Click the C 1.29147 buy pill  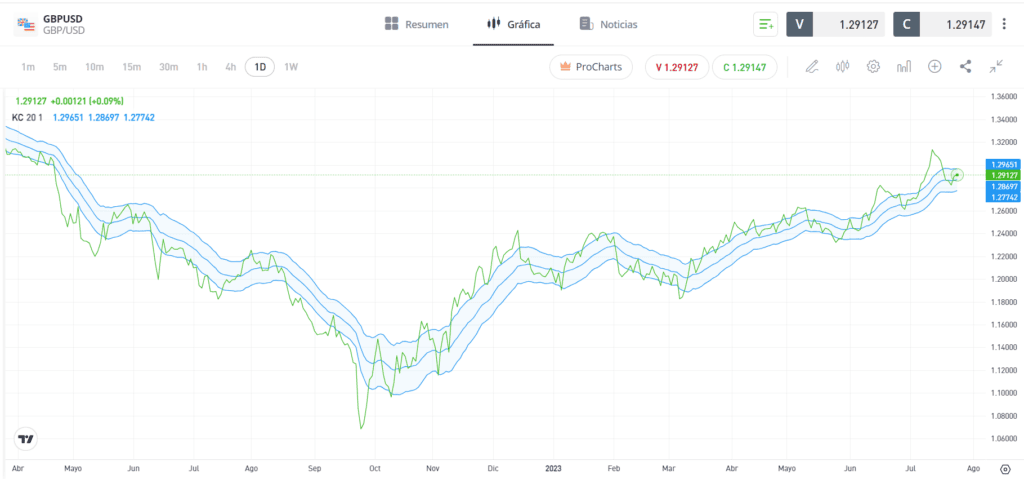coord(744,67)
